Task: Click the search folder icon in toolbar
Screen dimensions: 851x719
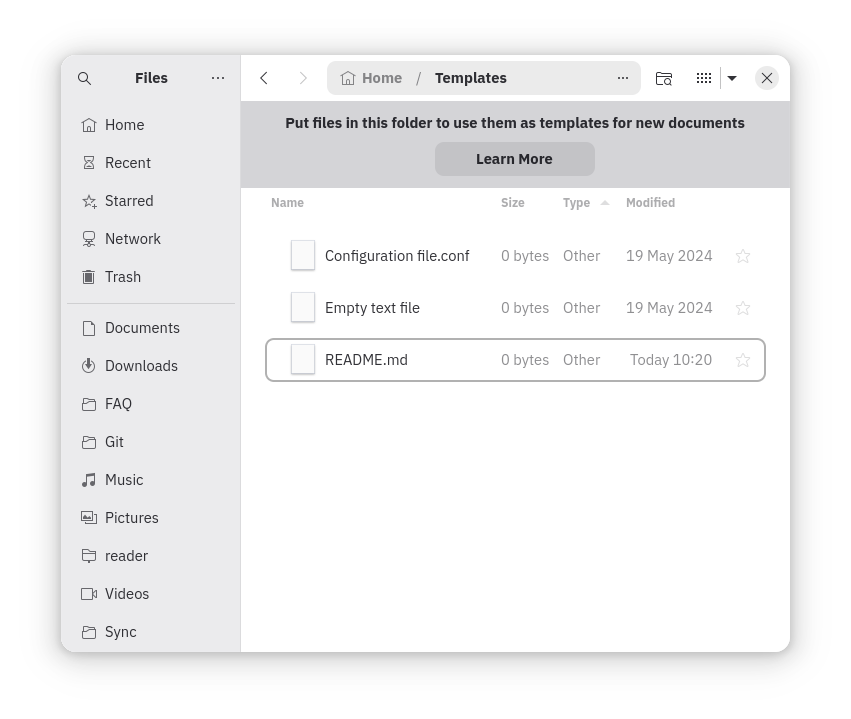Action: [663, 78]
